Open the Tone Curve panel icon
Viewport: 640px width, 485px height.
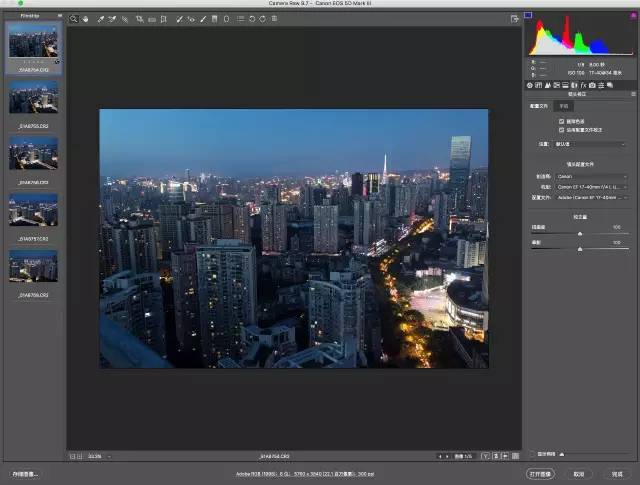[x=540, y=85]
